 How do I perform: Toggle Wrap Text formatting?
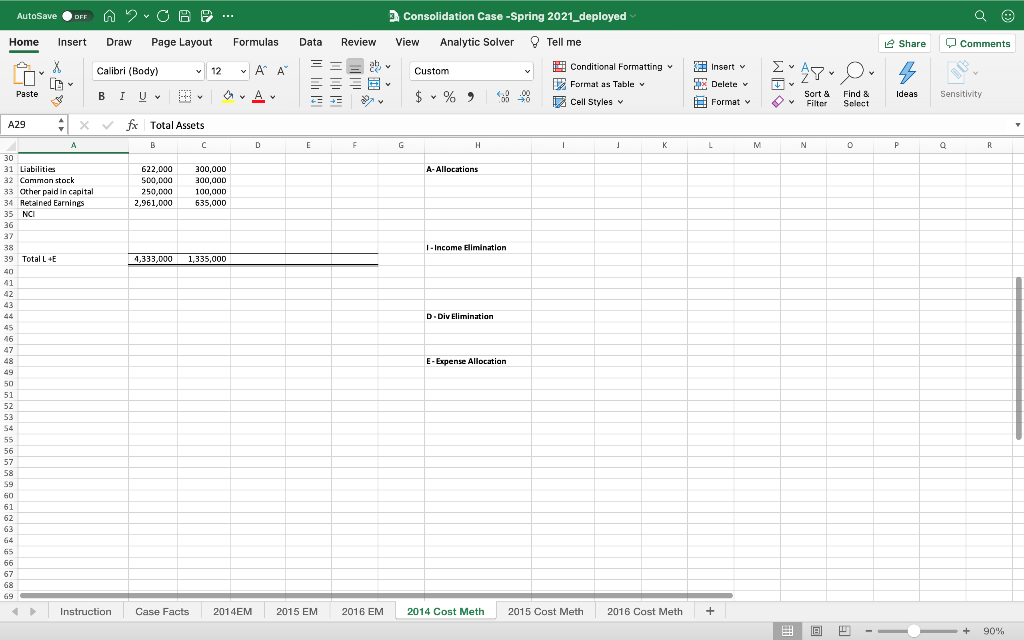tap(375, 67)
